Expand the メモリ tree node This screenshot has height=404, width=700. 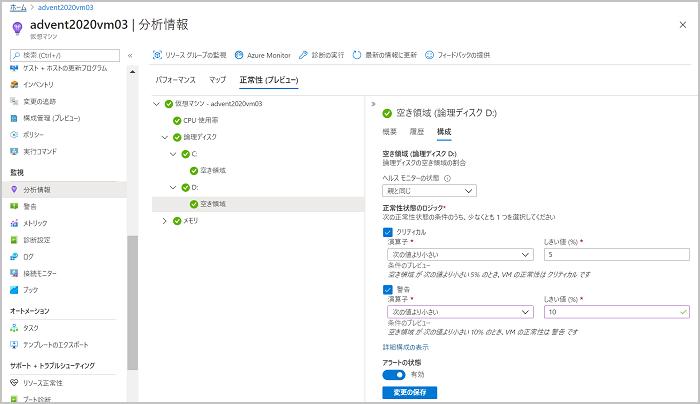pyautogui.click(x=165, y=221)
